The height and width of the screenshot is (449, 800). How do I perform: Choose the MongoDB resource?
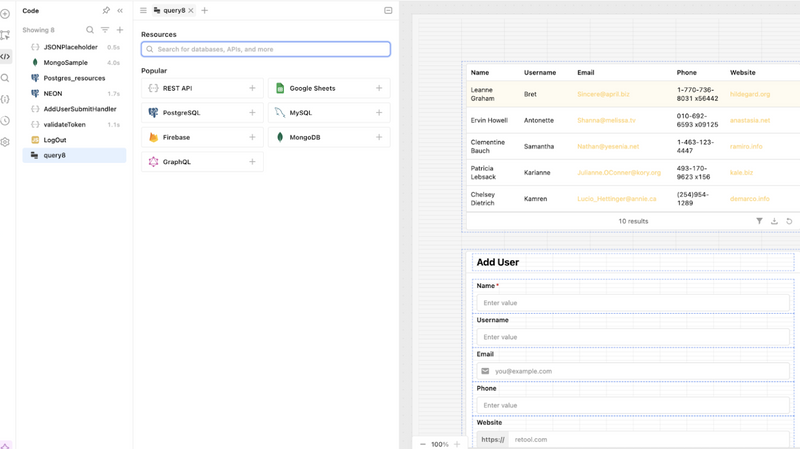(x=329, y=137)
